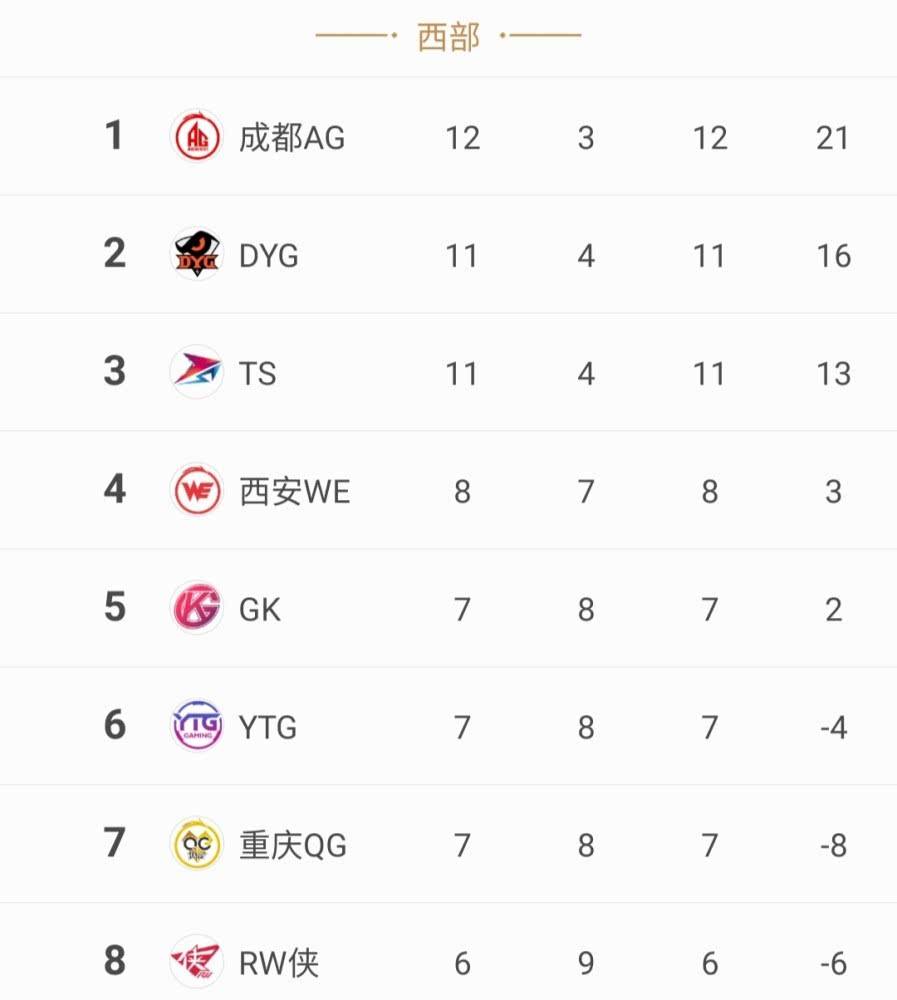Screen dimensions: 897x1000
Task: Open the DYG team name link
Action: pyautogui.click(x=269, y=256)
